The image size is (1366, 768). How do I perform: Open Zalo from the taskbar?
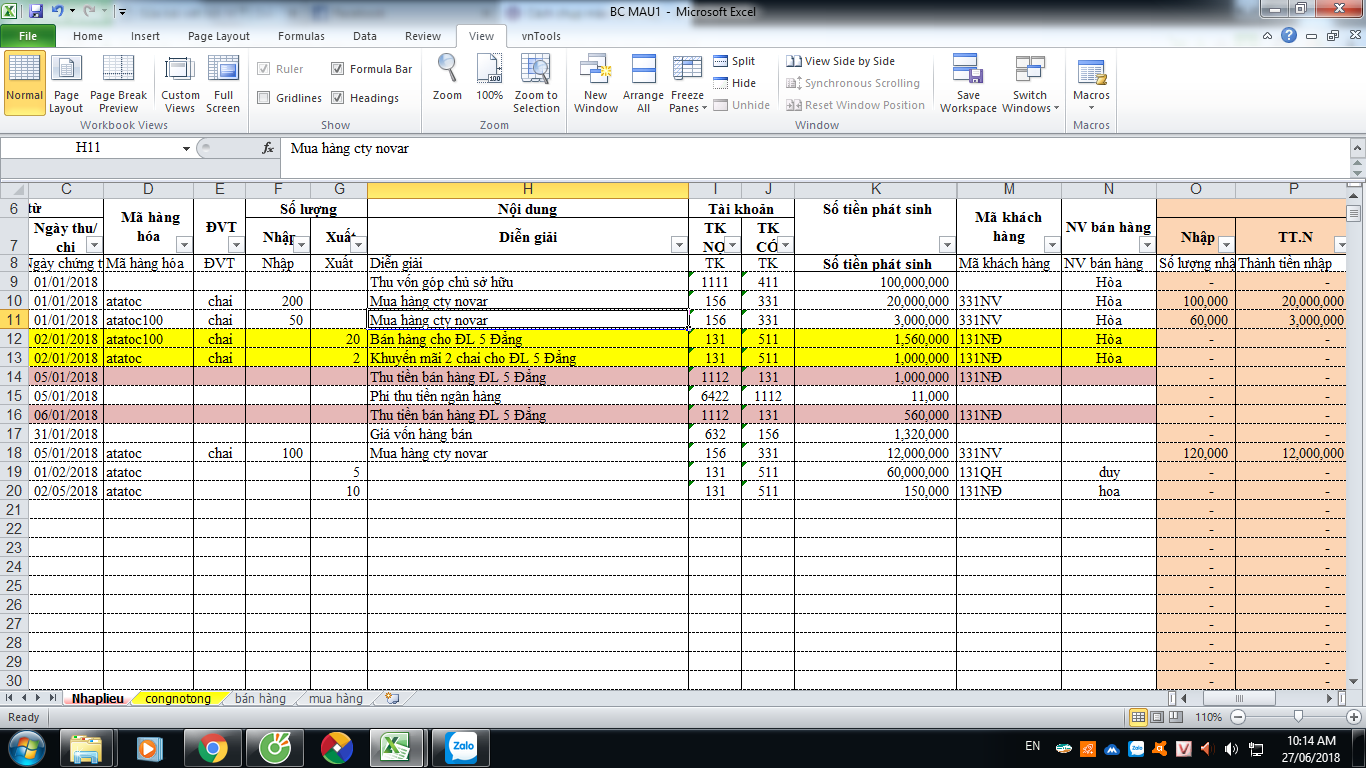pyautogui.click(x=462, y=747)
